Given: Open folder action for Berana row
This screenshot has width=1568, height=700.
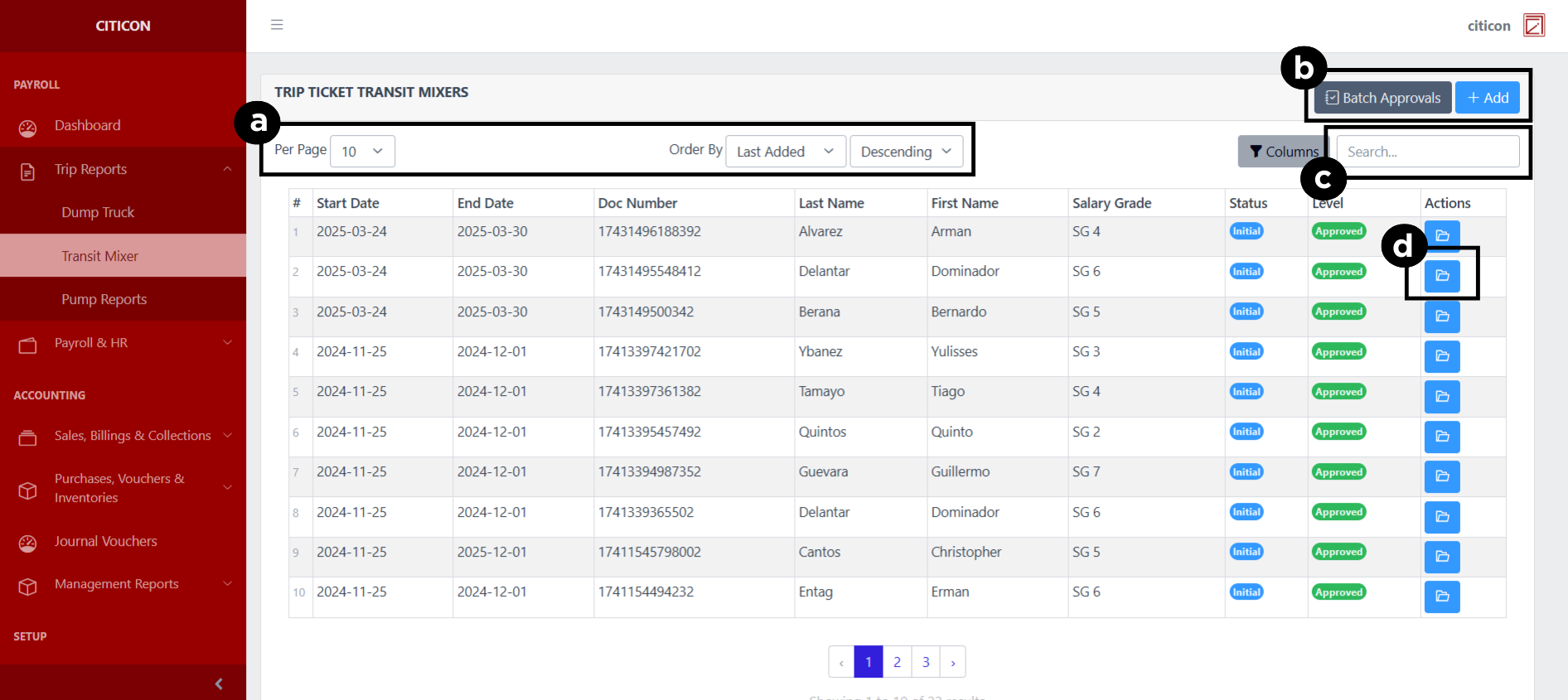Looking at the screenshot, I should (1442, 316).
